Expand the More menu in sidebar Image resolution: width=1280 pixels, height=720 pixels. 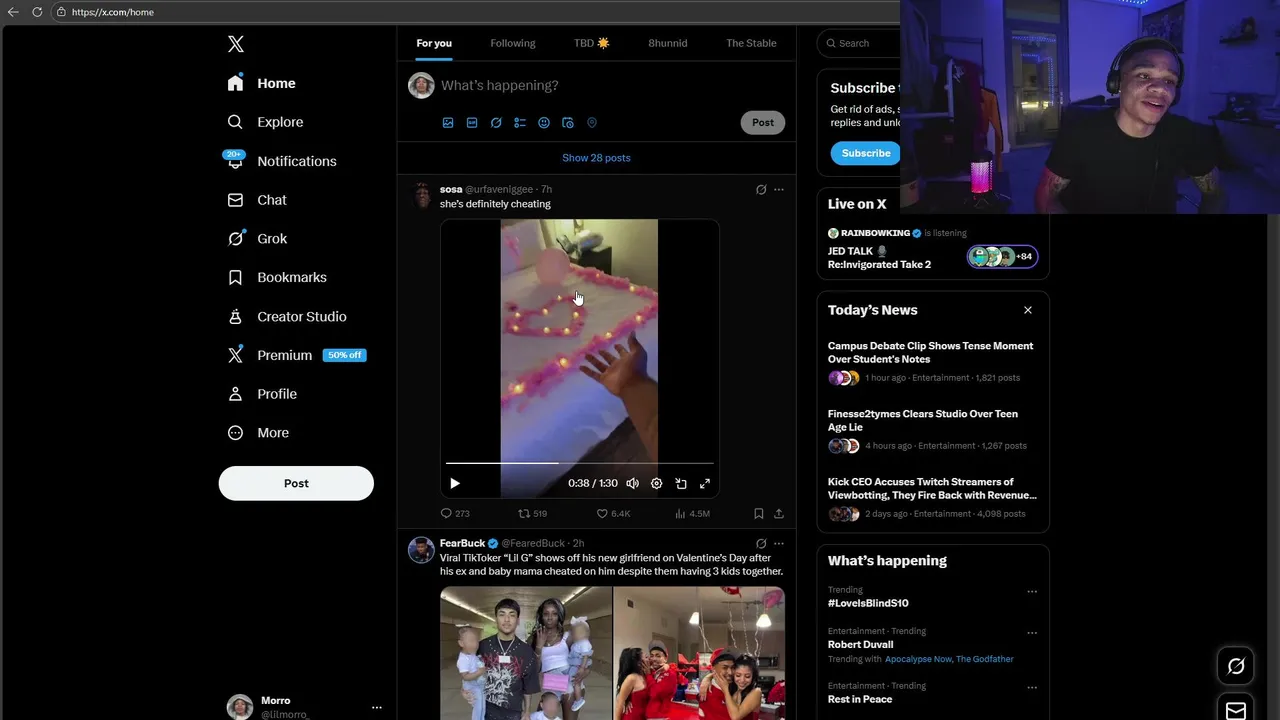pos(258,433)
